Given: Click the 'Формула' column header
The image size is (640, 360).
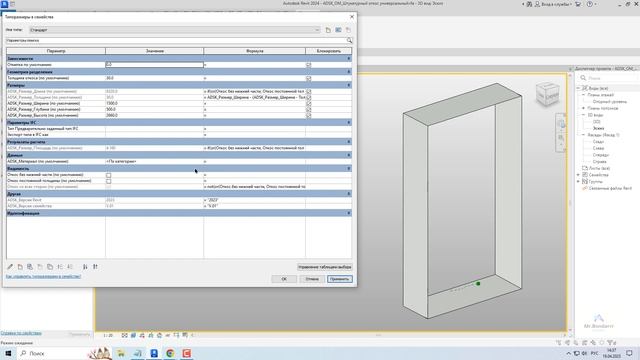Looking at the screenshot, I should pos(255,51).
